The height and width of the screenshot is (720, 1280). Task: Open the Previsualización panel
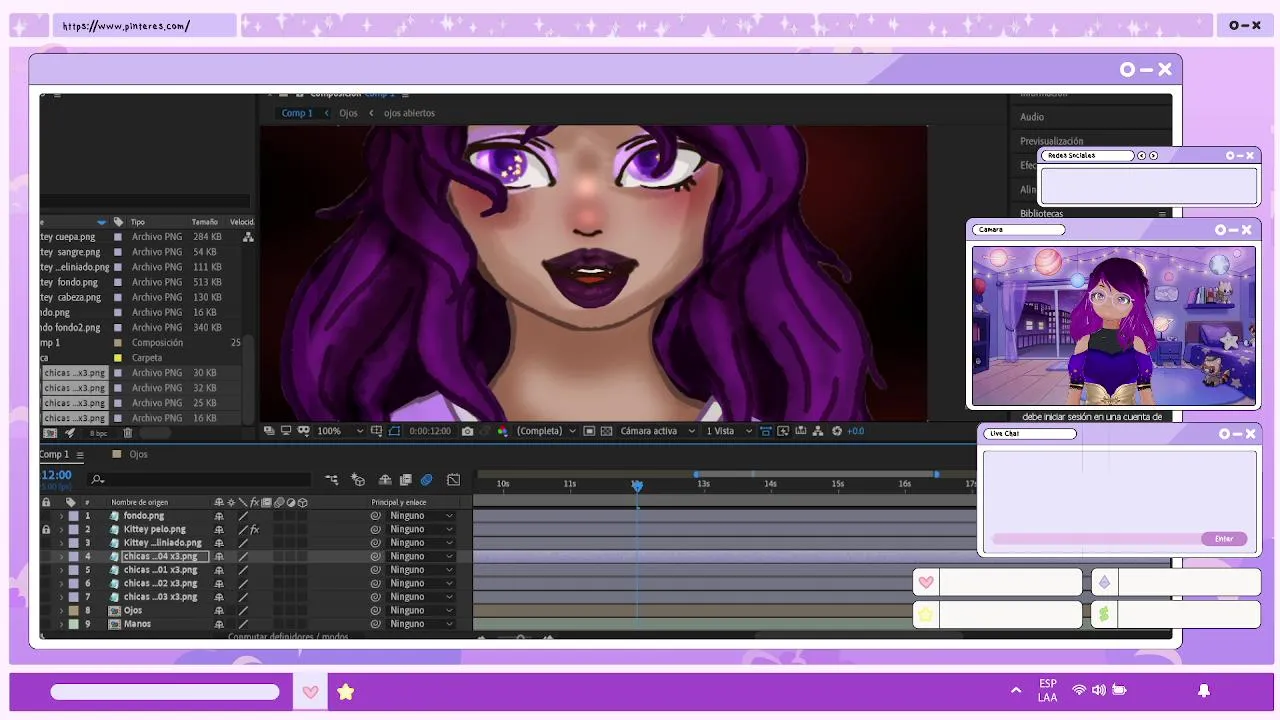click(1051, 141)
